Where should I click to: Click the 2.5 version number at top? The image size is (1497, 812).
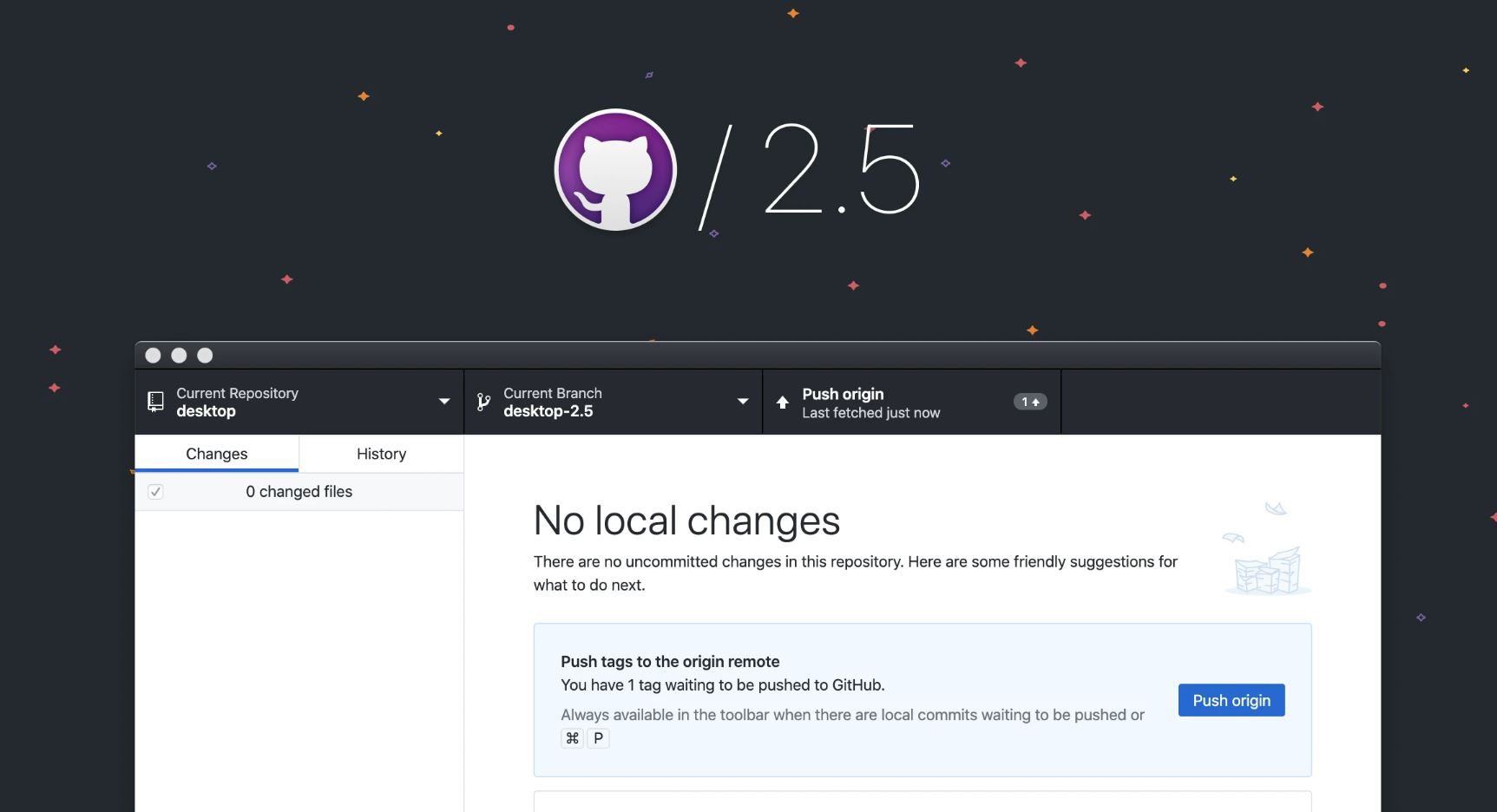(x=842, y=169)
